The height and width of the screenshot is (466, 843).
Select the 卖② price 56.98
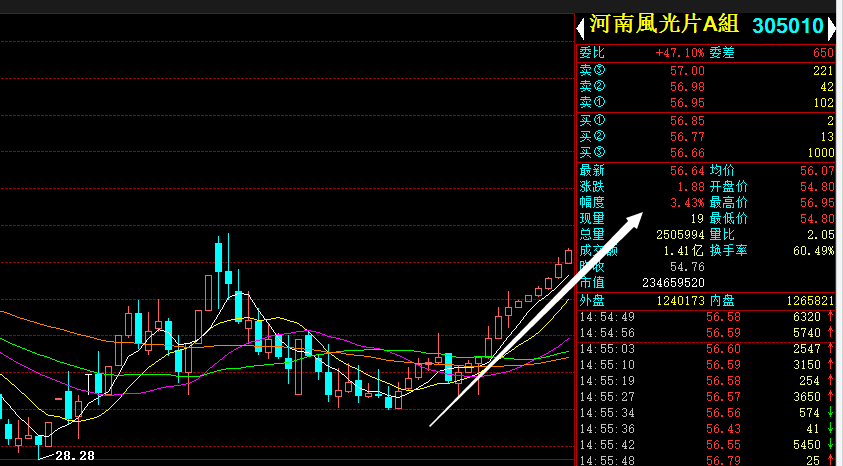pyautogui.click(x=687, y=87)
